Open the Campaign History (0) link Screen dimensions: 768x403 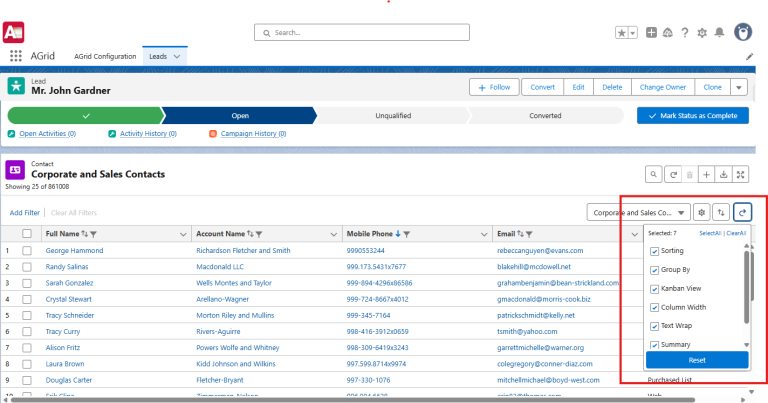pyautogui.click(x=253, y=134)
